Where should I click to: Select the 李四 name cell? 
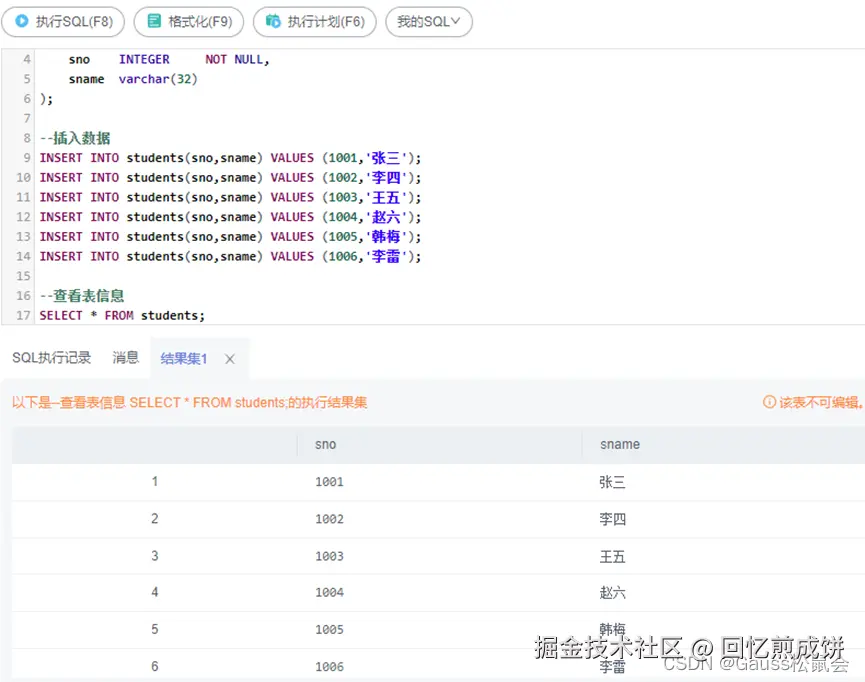click(x=612, y=519)
